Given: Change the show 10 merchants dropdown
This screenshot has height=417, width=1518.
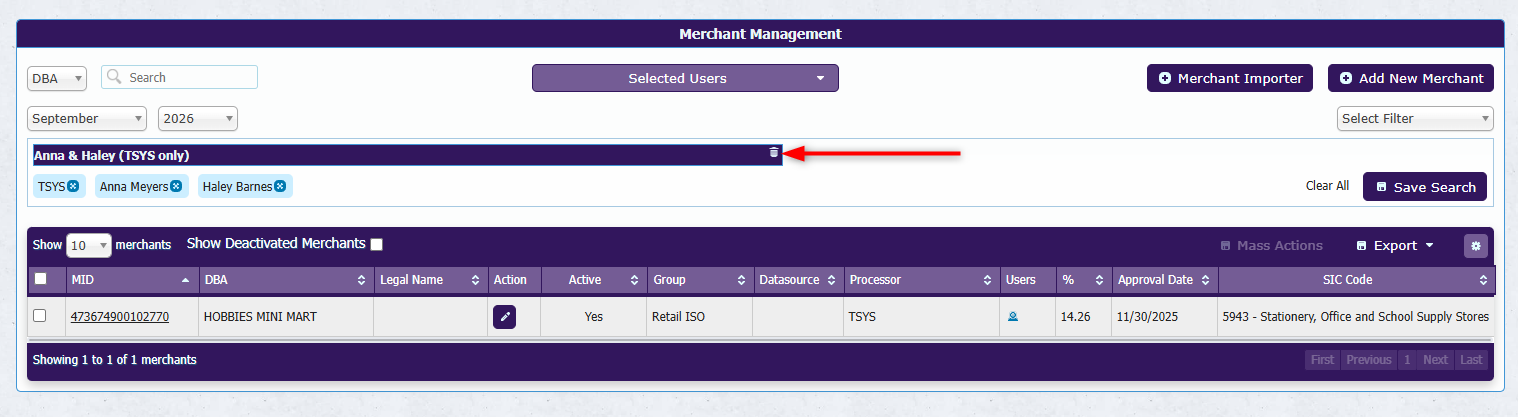Looking at the screenshot, I should point(89,245).
